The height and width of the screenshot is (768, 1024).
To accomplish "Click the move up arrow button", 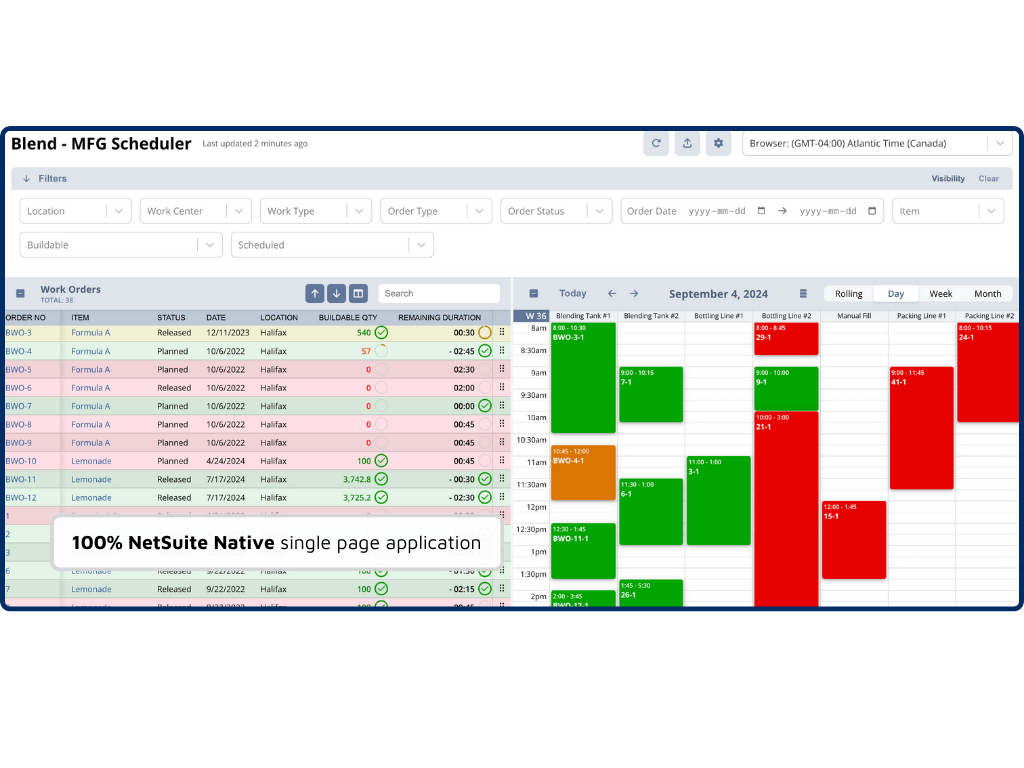I will (x=315, y=293).
